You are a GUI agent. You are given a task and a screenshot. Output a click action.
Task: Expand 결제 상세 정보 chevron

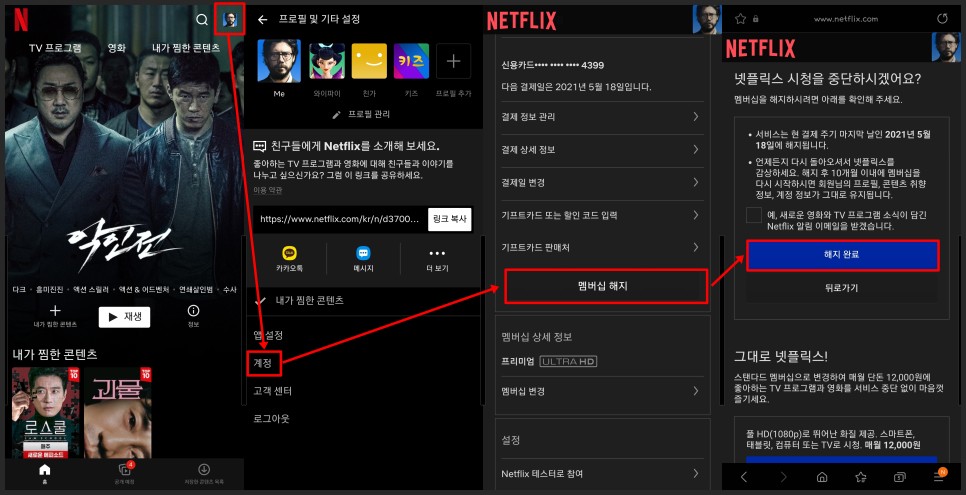tap(696, 149)
